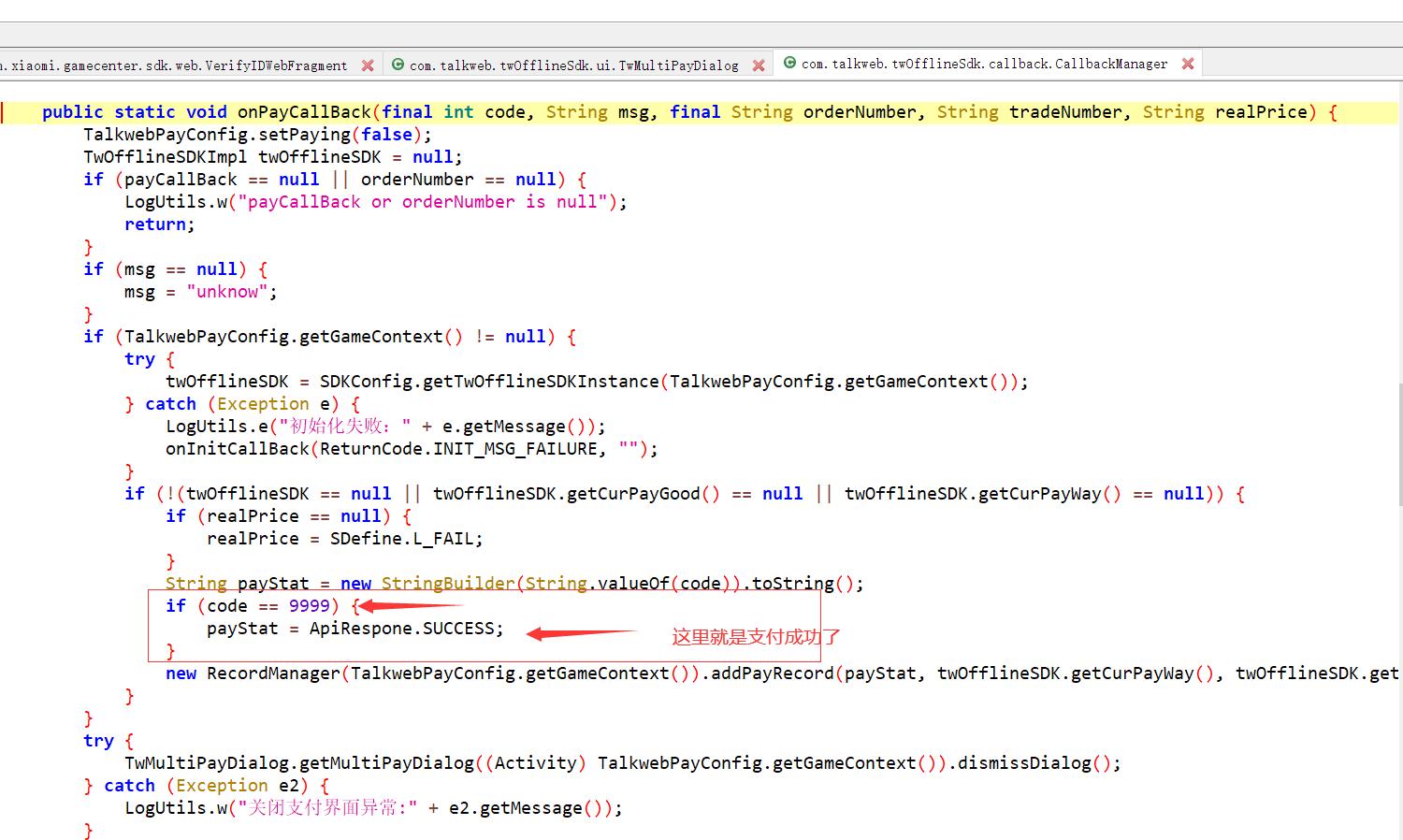This screenshot has width=1403, height=840.
Task: Click the 'realPrice = SDefine.L_FAIL' line
Action: pos(345,539)
